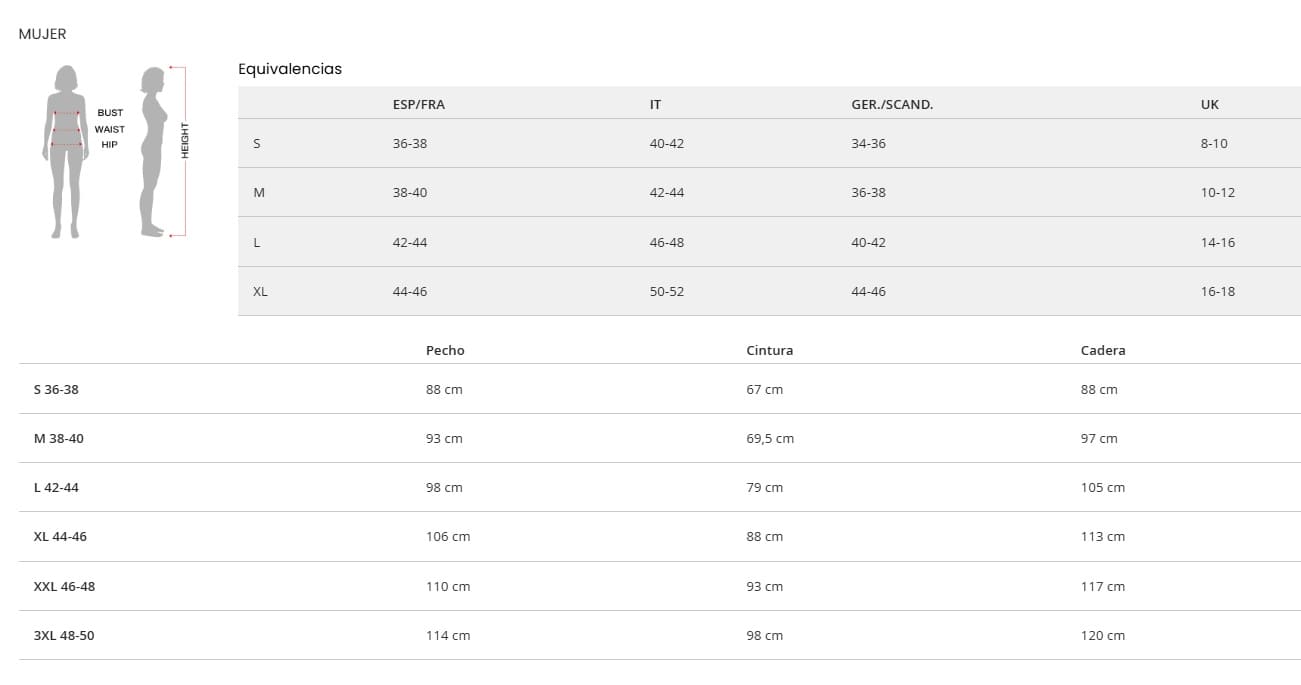Click the 120 cm hip measurement
1301x685 pixels.
[1102, 635]
